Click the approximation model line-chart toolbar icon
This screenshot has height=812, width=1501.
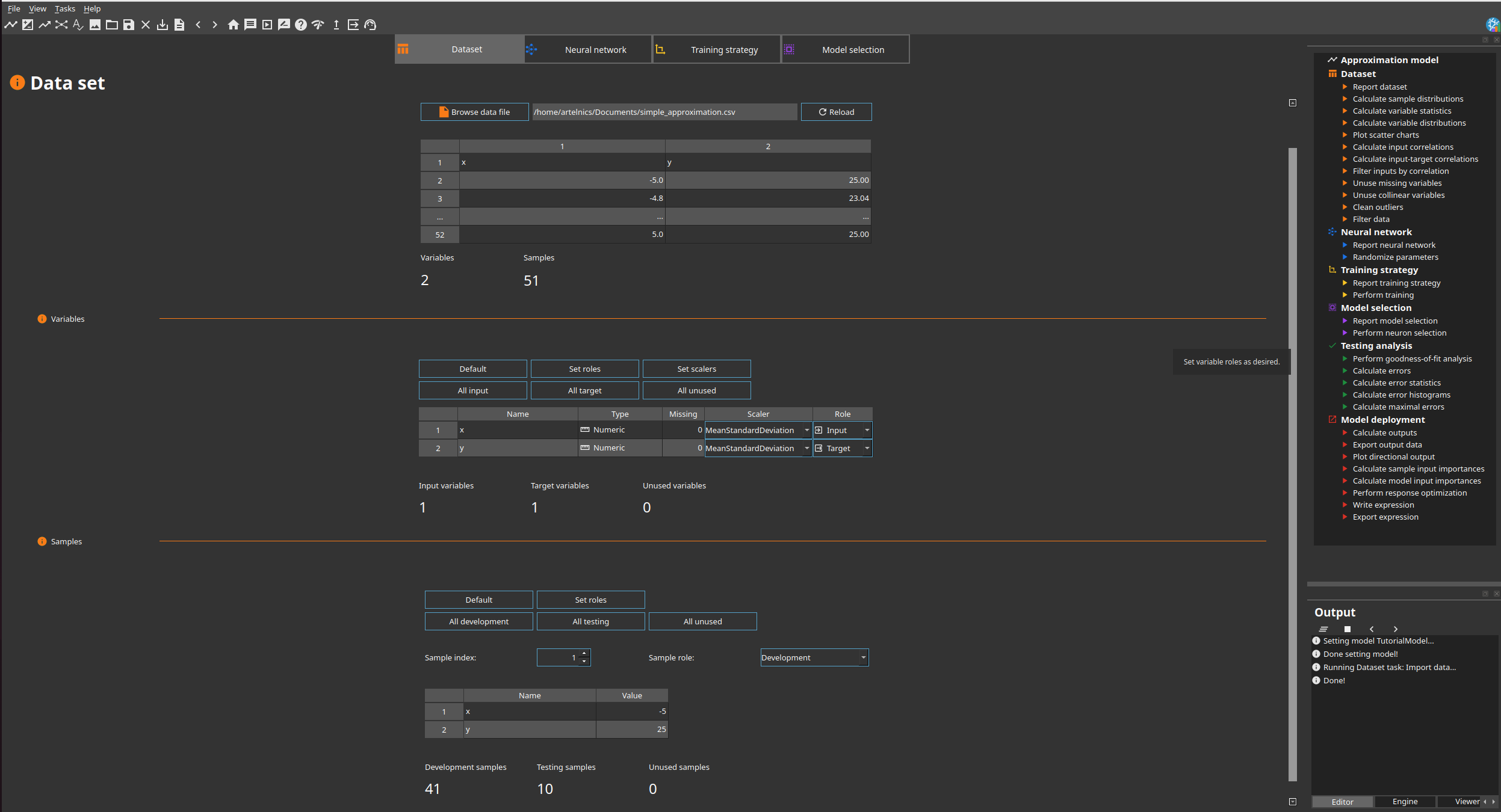[x=11, y=25]
